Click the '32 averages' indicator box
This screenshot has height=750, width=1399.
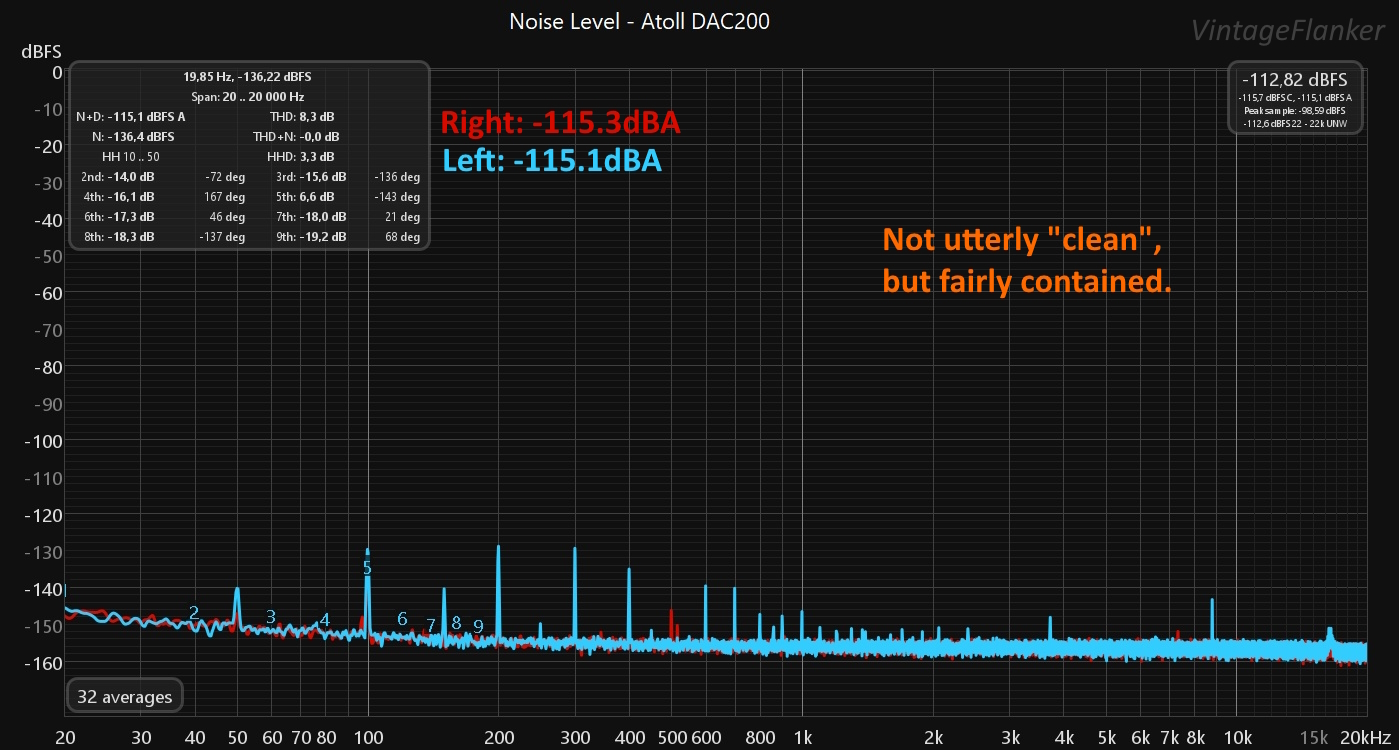[x=124, y=697]
